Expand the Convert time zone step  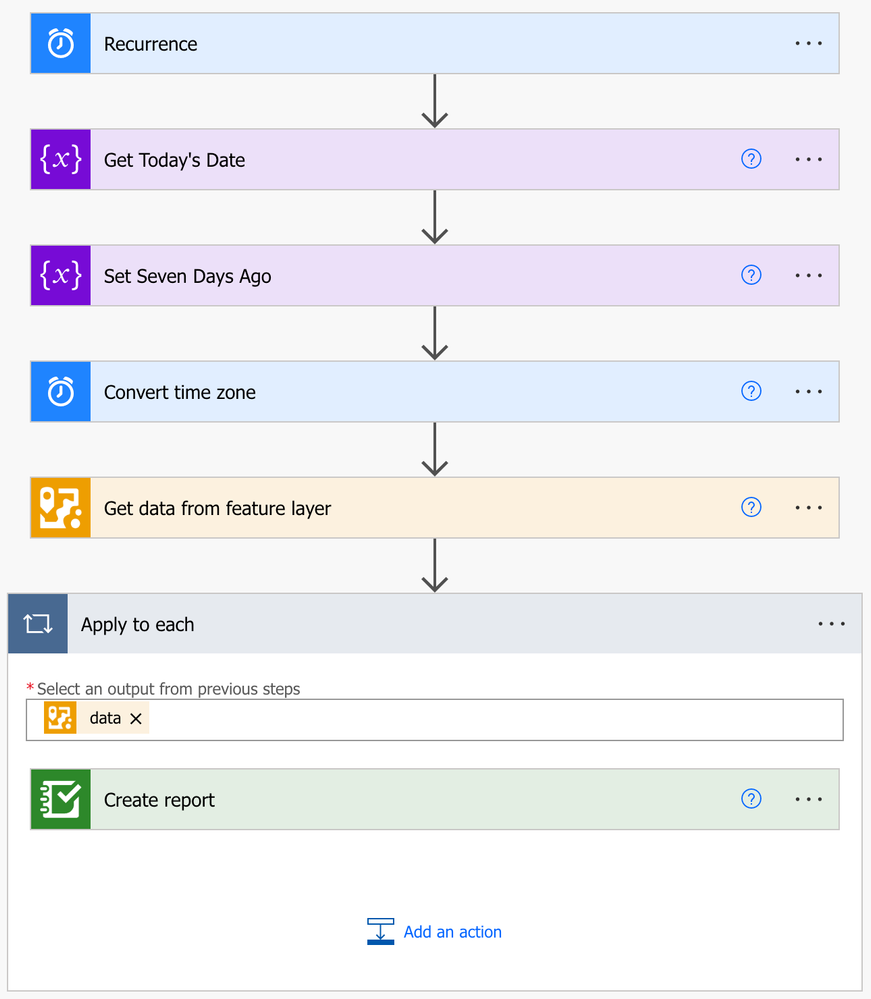click(x=400, y=392)
